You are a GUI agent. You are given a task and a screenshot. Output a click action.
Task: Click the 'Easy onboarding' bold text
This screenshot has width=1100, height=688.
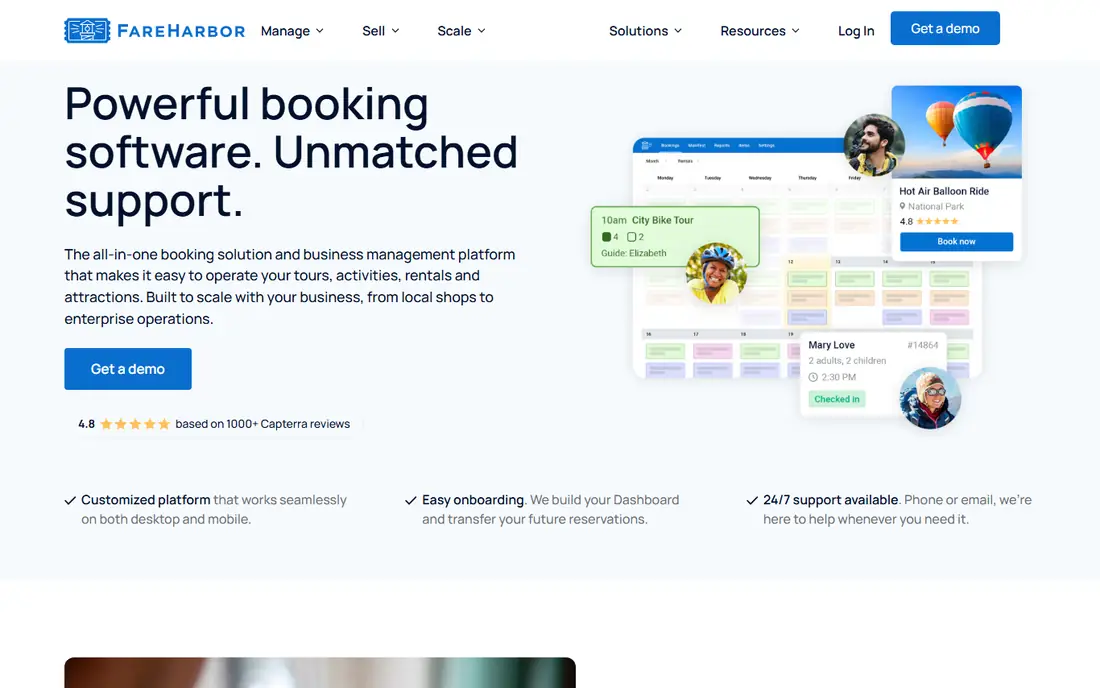[473, 500]
